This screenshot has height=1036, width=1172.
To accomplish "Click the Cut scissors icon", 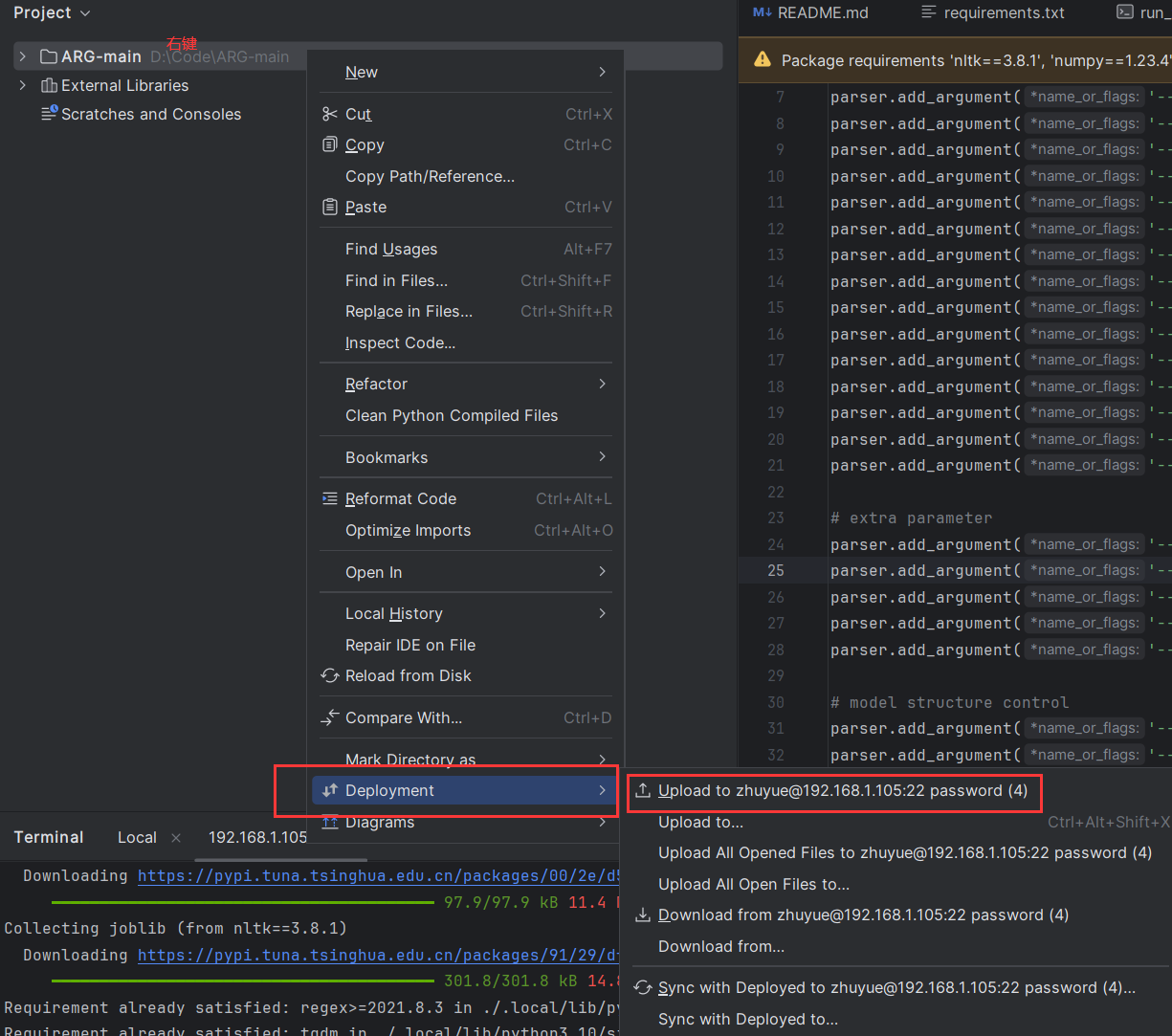I will [x=330, y=114].
